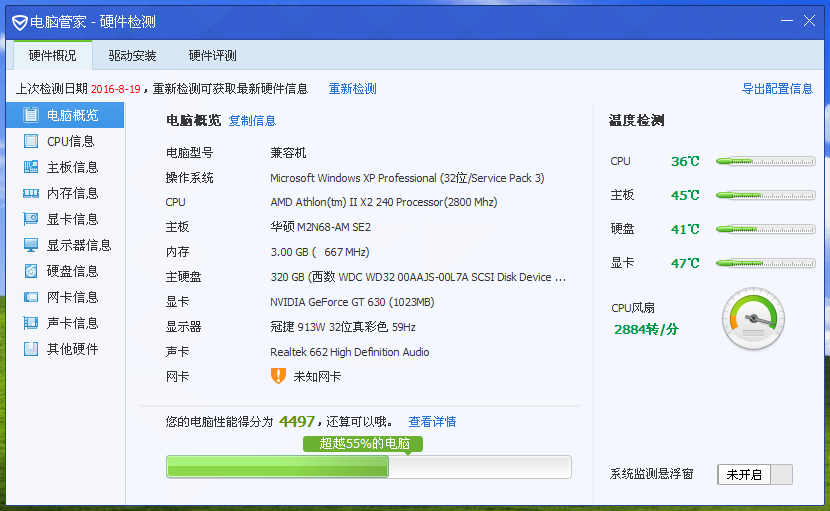Click the 36℃ CPU temperature value
The width and height of the screenshot is (830, 511).
pyautogui.click(x=685, y=162)
